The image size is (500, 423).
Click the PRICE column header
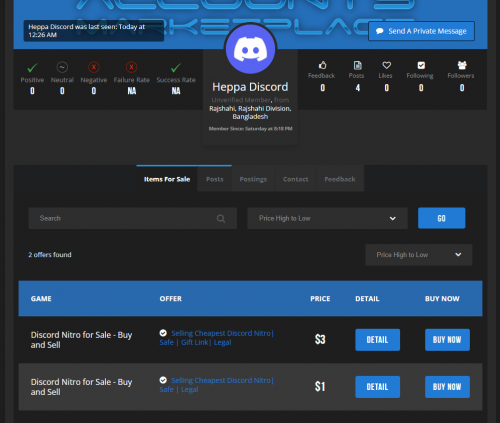coord(320,298)
